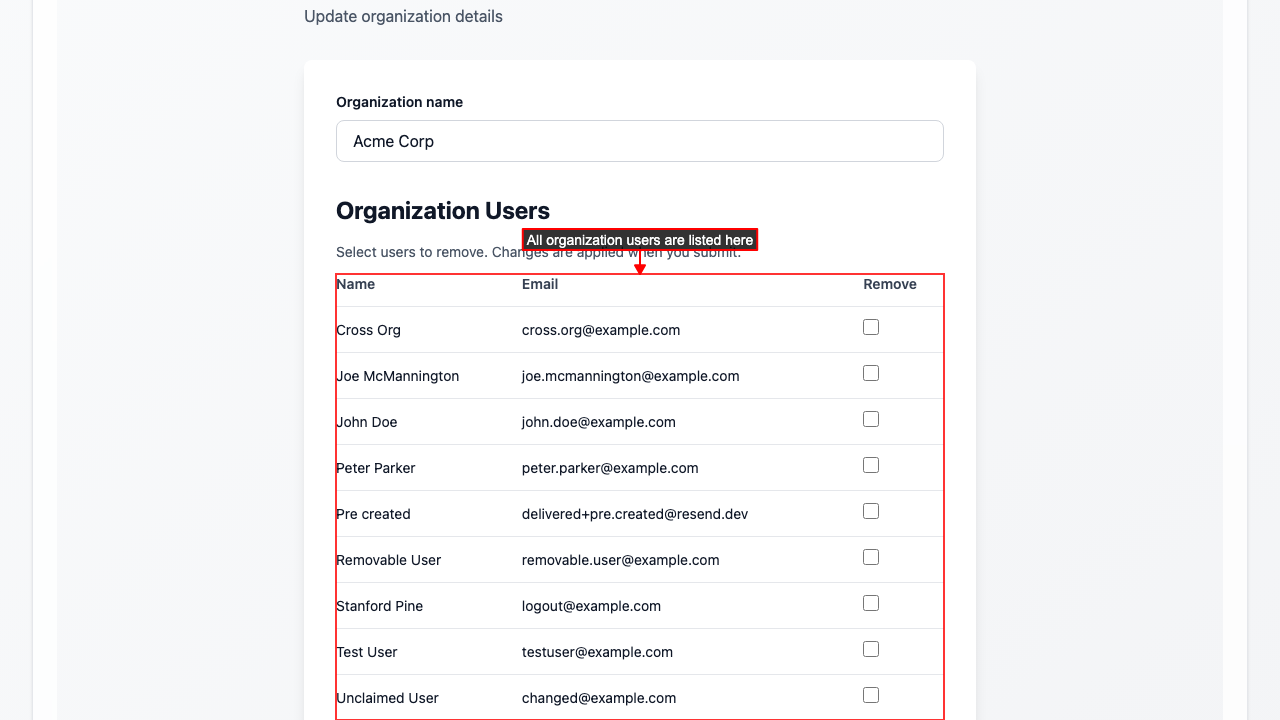Click the Remove column header
The width and height of the screenshot is (1280, 720).
pyautogui.click(x=889, y=284)
